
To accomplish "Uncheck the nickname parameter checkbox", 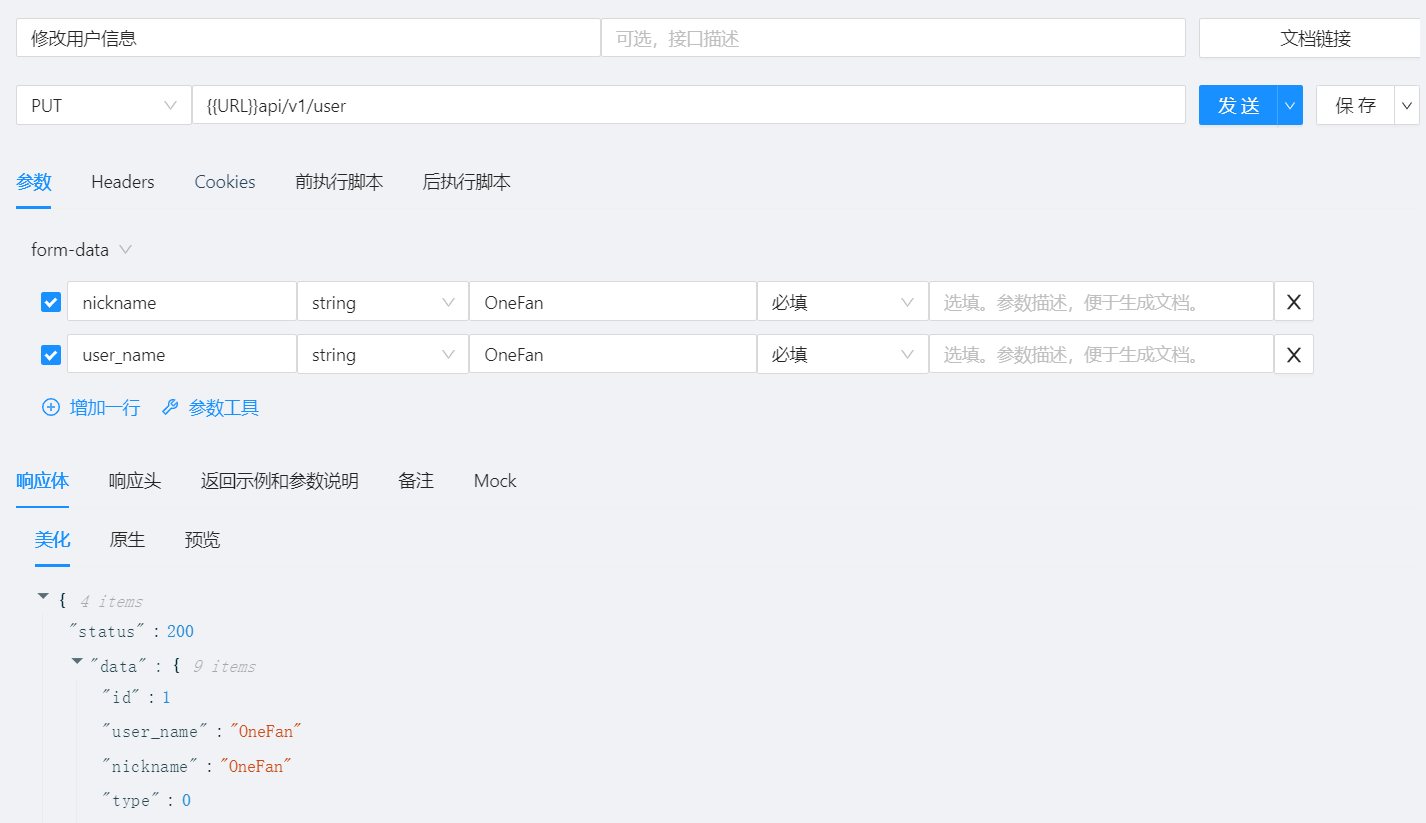I will pyautogui.click(x=50, y=300).
